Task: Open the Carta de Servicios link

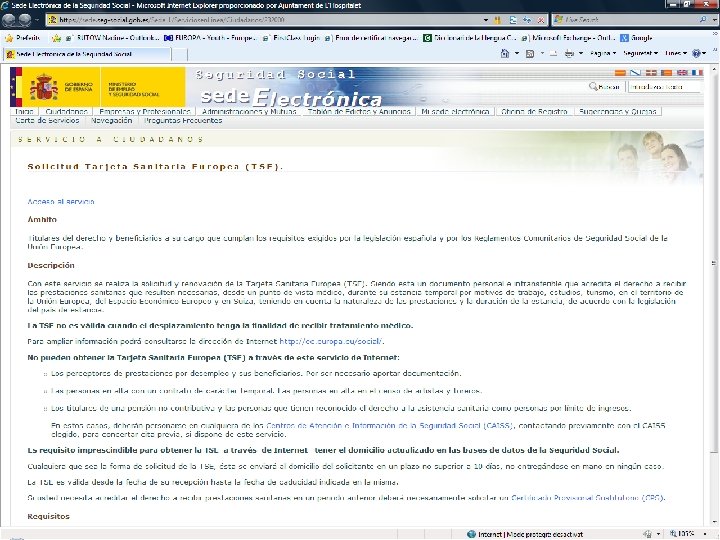Action: [x=47, y=121]
